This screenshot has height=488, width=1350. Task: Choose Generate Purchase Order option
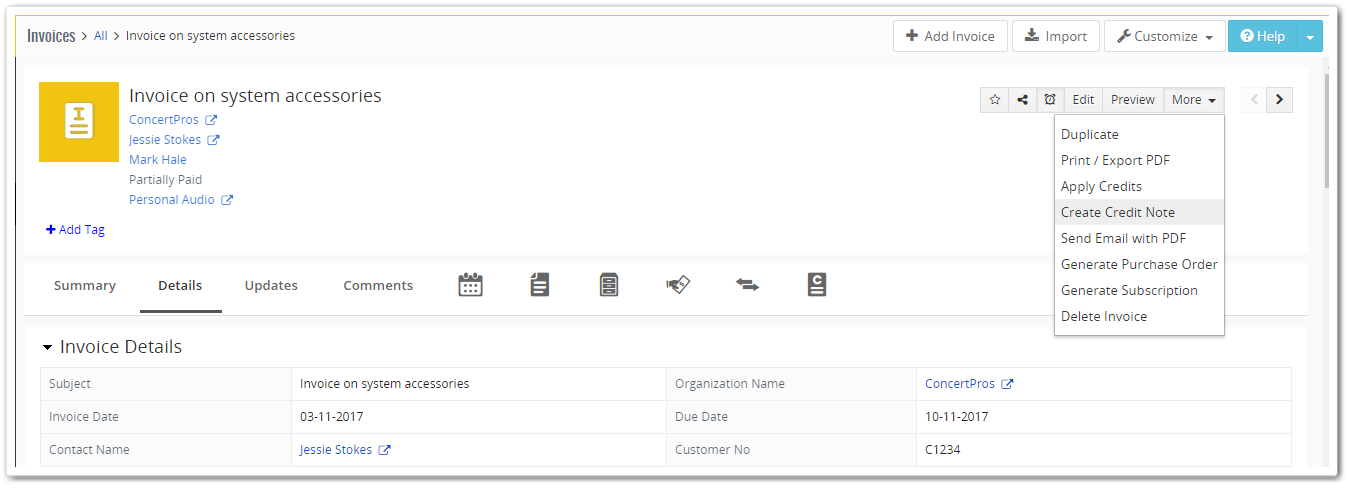(x=1139, y=264)
